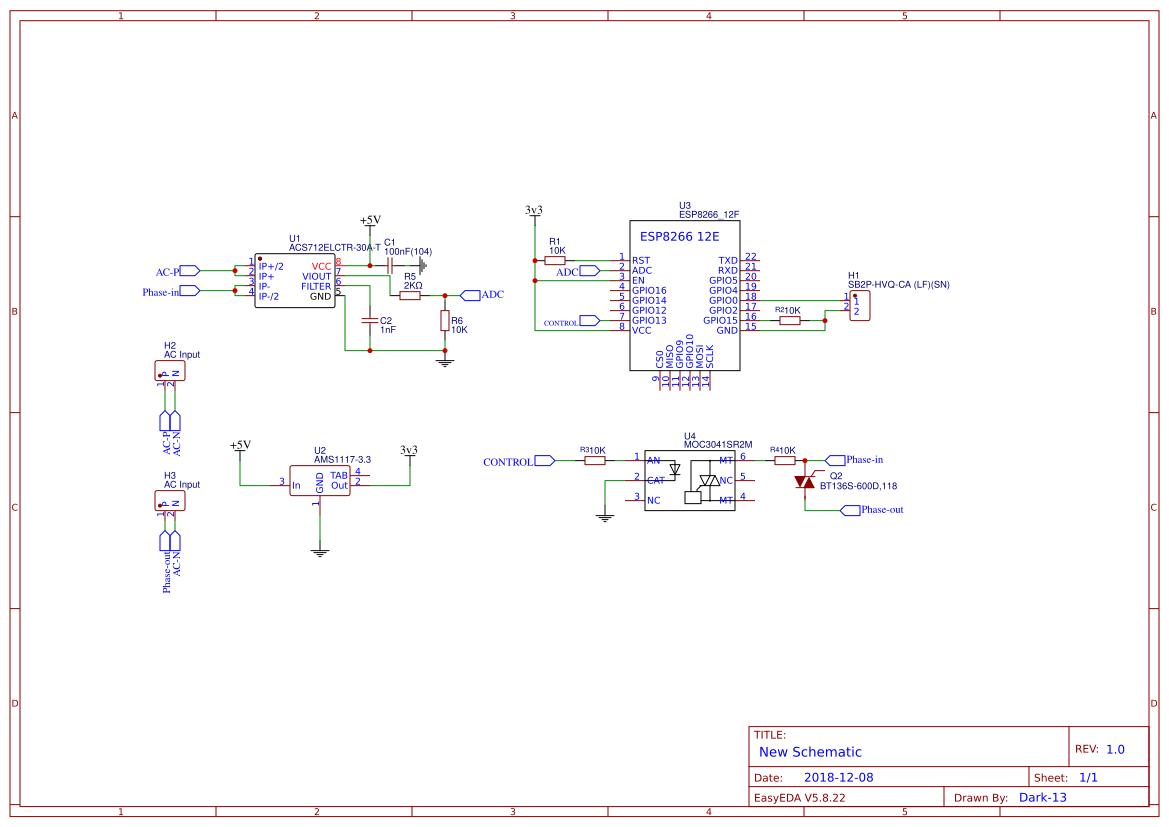Viewport: 1169px width, 827px height.
Task: Toggle the ground symbol below resistor R6
Action: [x=443, y=360]
